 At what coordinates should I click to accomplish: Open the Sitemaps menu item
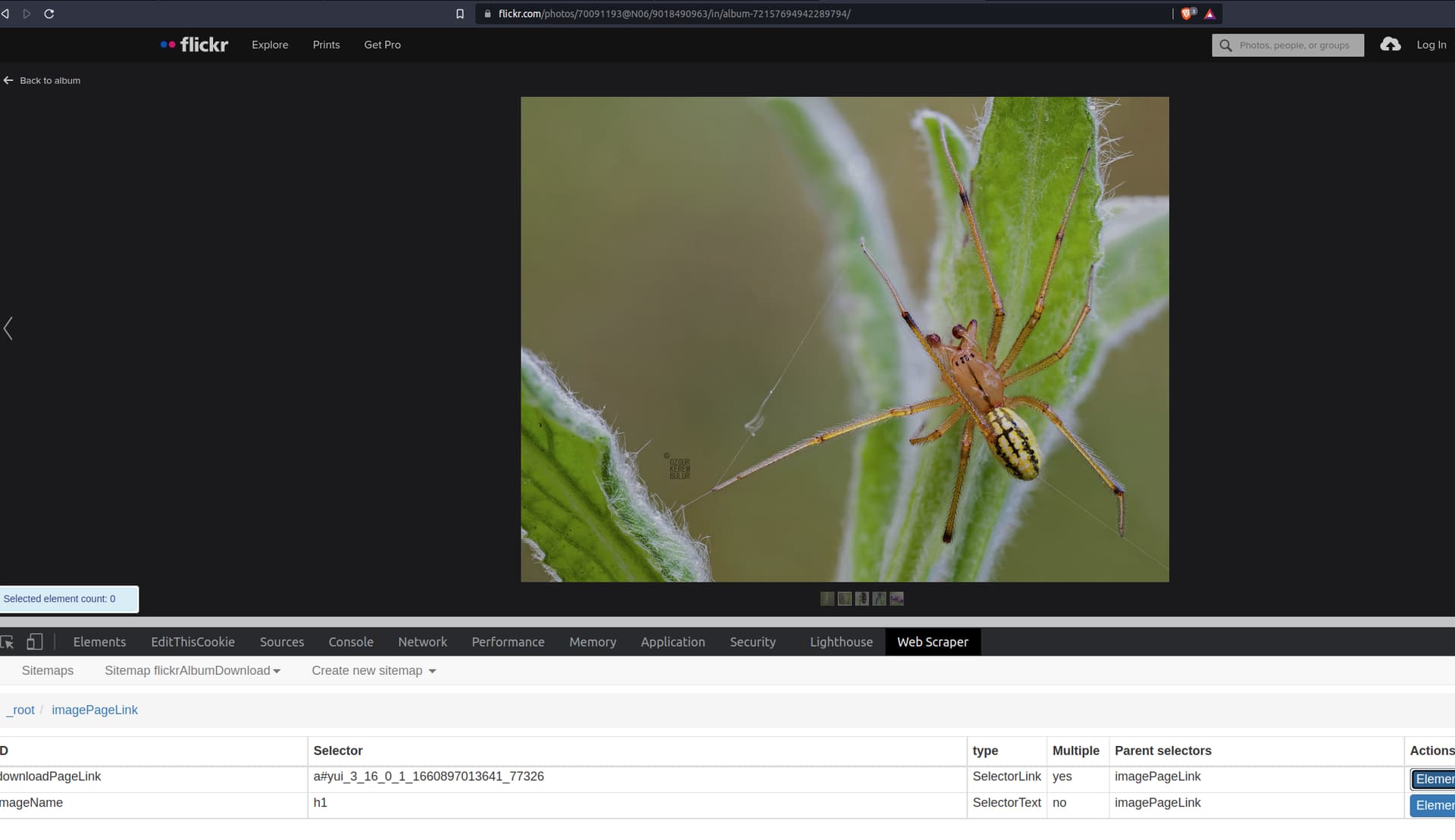(x=48, y=671)
